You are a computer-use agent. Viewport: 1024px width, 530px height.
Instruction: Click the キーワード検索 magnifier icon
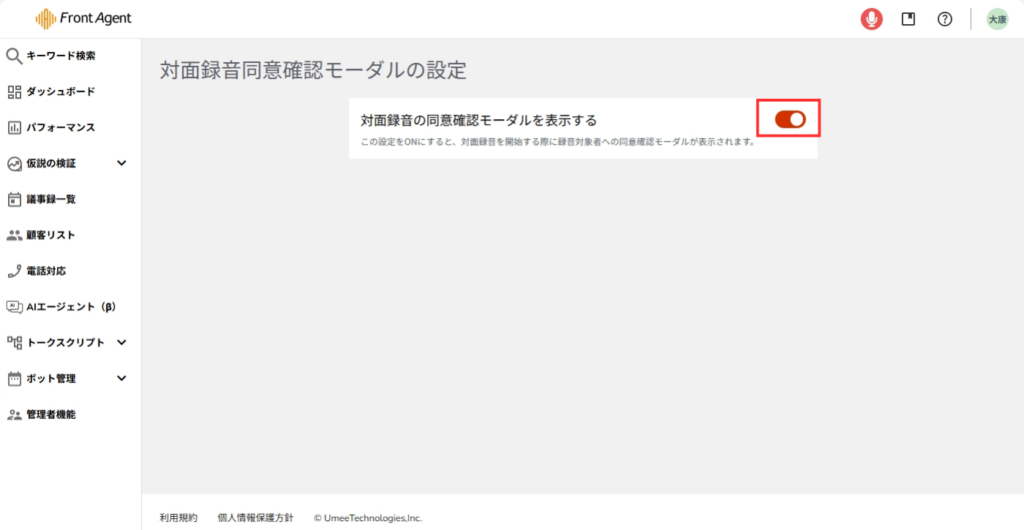point(14,56)
